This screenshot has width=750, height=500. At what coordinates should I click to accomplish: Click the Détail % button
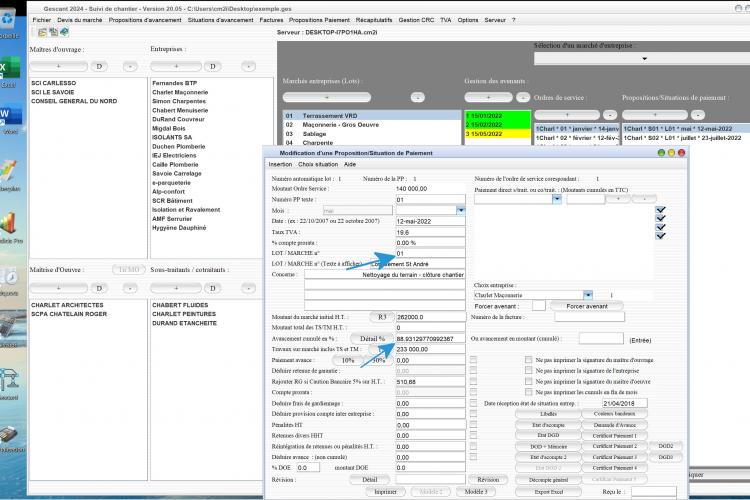click(x=372, y=338)
